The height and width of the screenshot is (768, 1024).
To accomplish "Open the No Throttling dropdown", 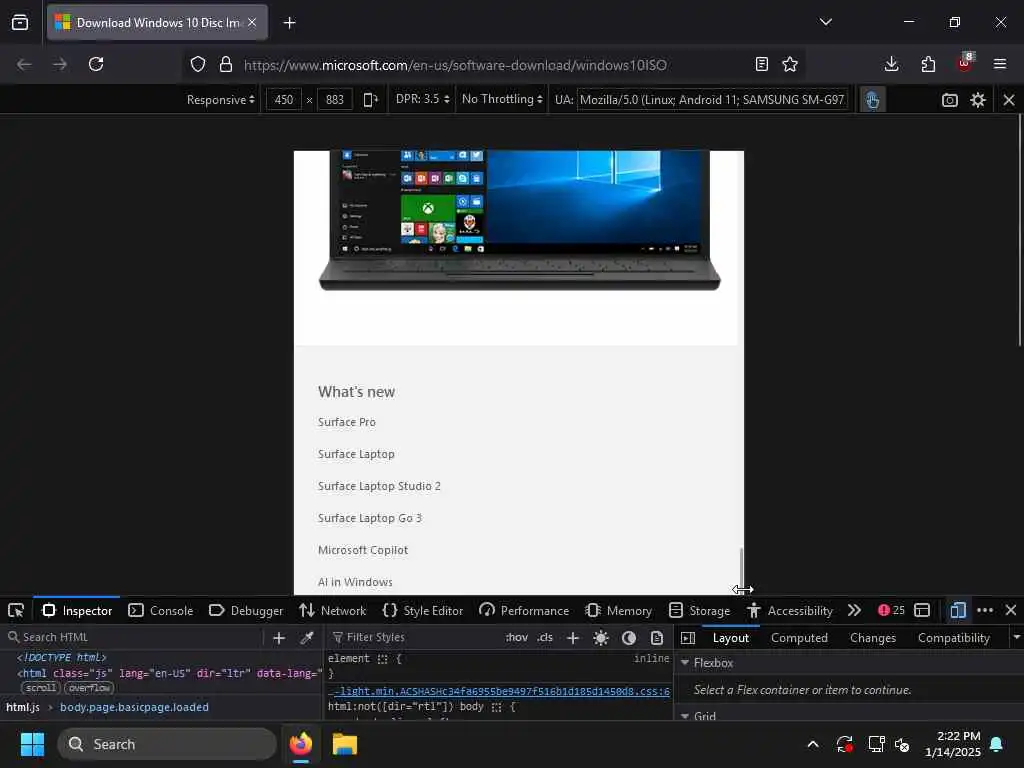I will (502, 99).
